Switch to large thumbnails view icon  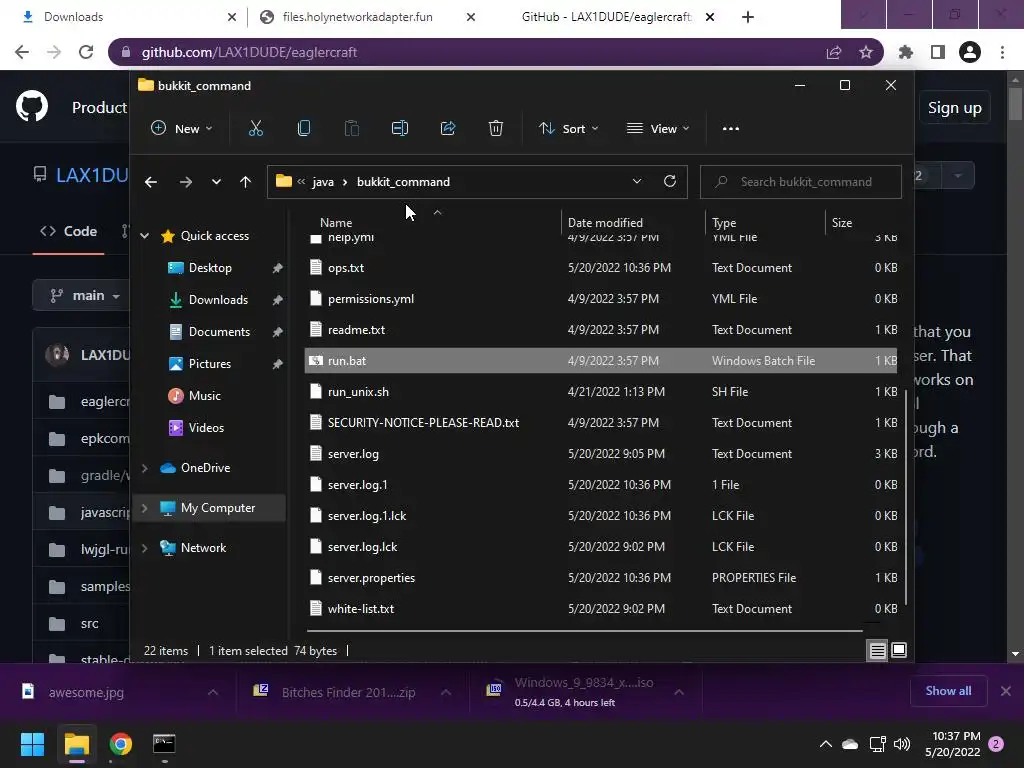[x=899, y=650]
